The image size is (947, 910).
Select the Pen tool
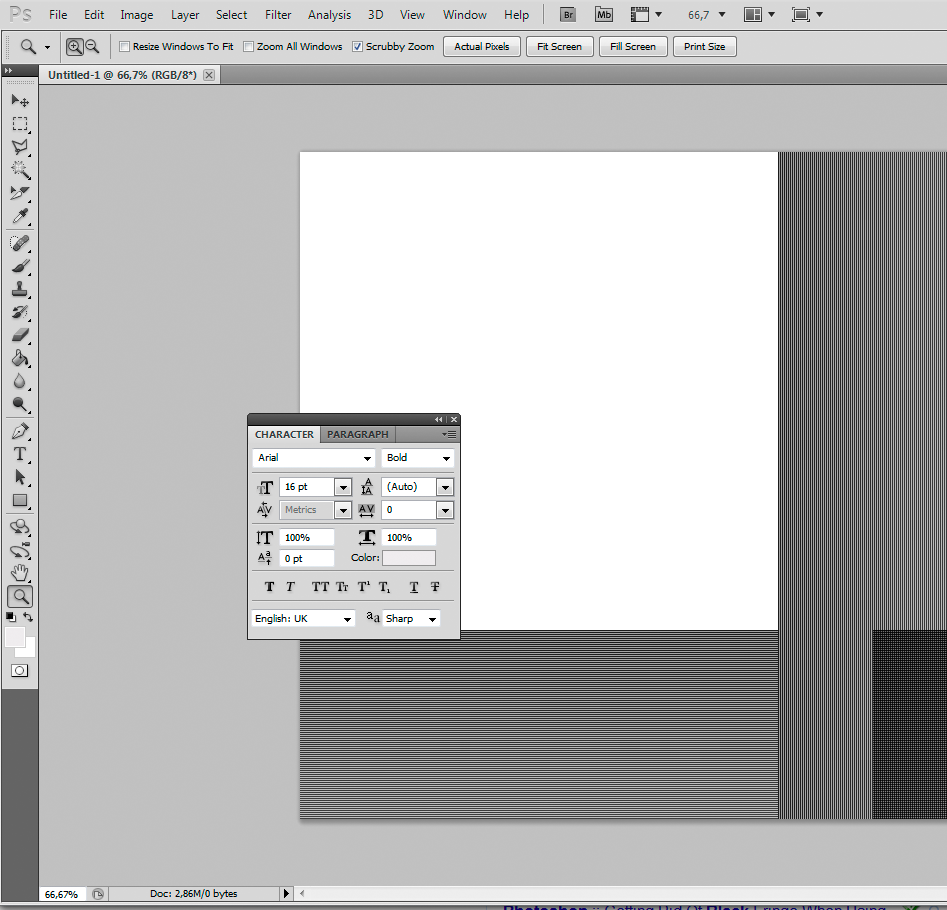tap(20, 432)
